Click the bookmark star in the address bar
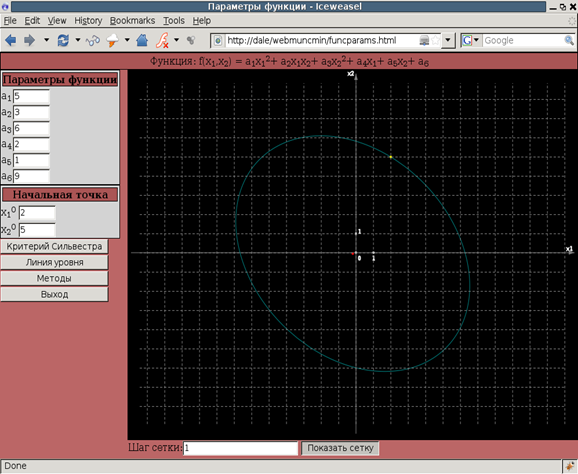This screenshot has width=578, height=474. point(435,40)
